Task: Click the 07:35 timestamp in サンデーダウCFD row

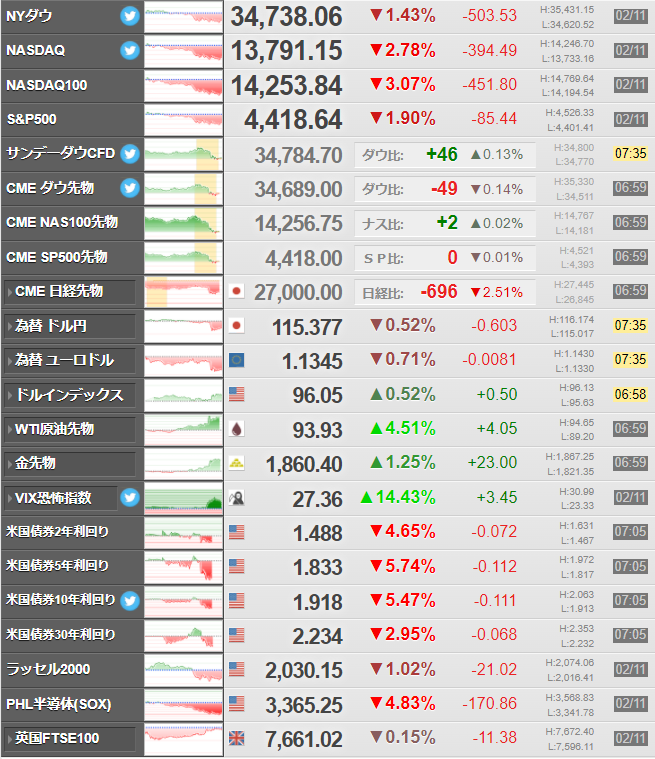Action: [x=630, y=153]
